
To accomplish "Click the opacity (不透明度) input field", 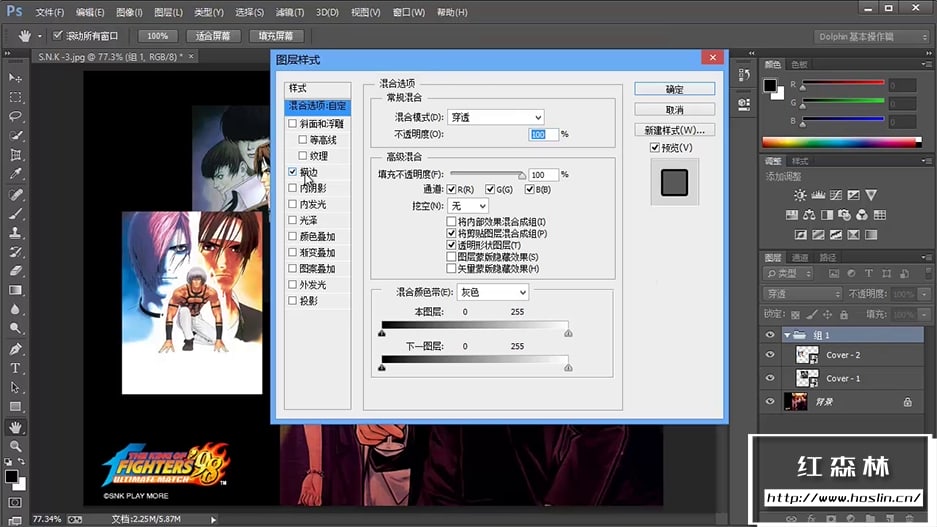I will (x=543, y=134).
